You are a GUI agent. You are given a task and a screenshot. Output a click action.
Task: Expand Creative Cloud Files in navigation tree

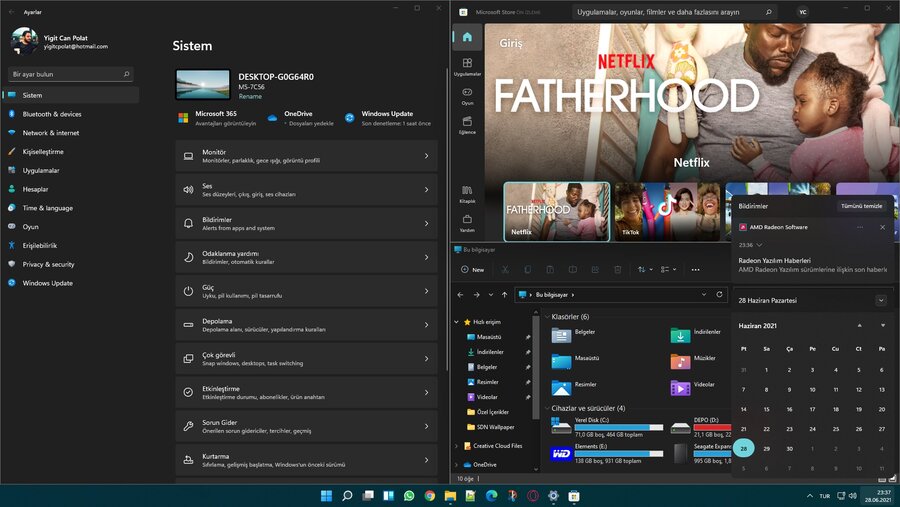(x=457, y=446)
